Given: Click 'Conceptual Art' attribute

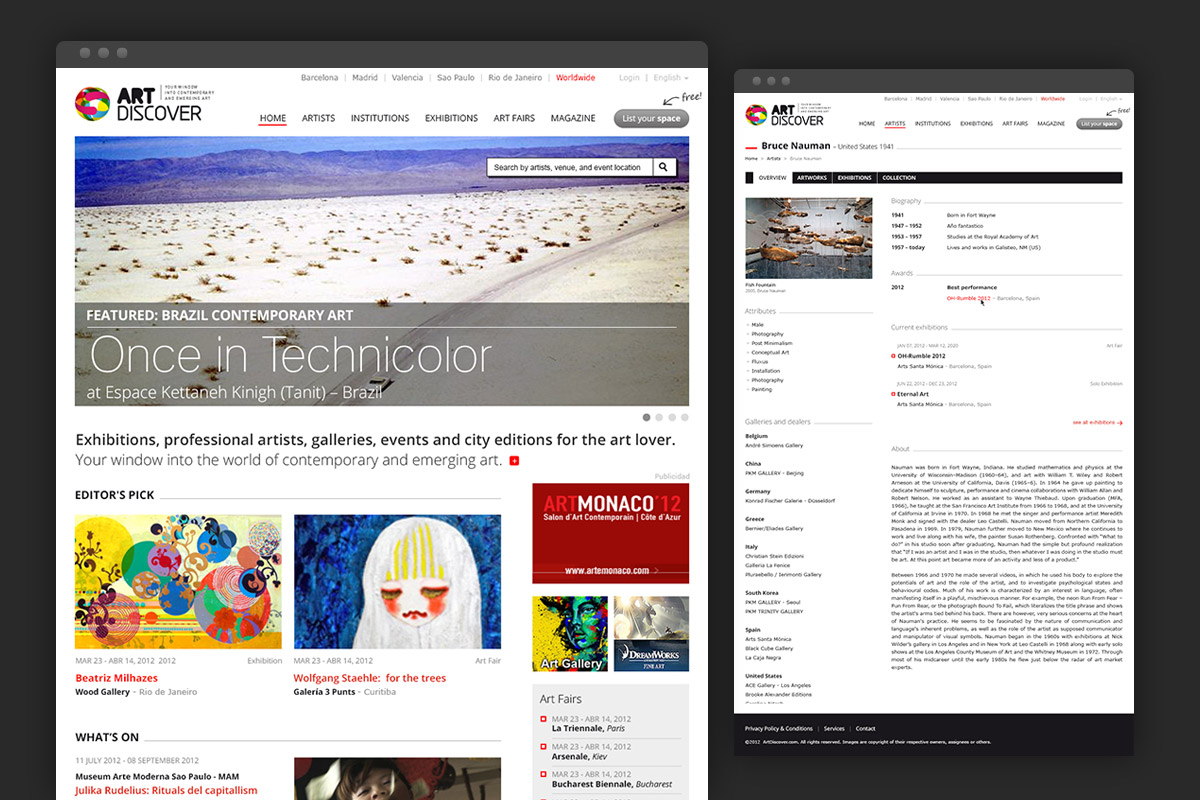Looking at the screenshot, I should [770, 352].
